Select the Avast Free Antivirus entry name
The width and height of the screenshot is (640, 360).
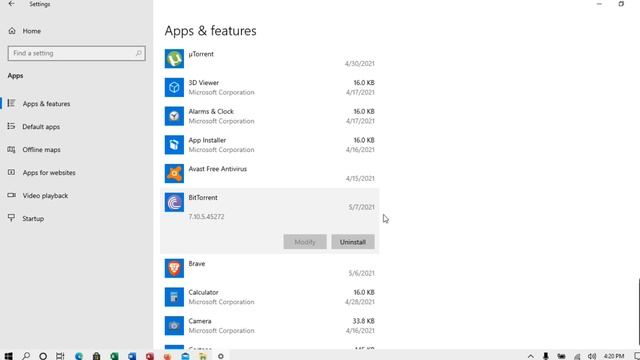pos(218,169)
